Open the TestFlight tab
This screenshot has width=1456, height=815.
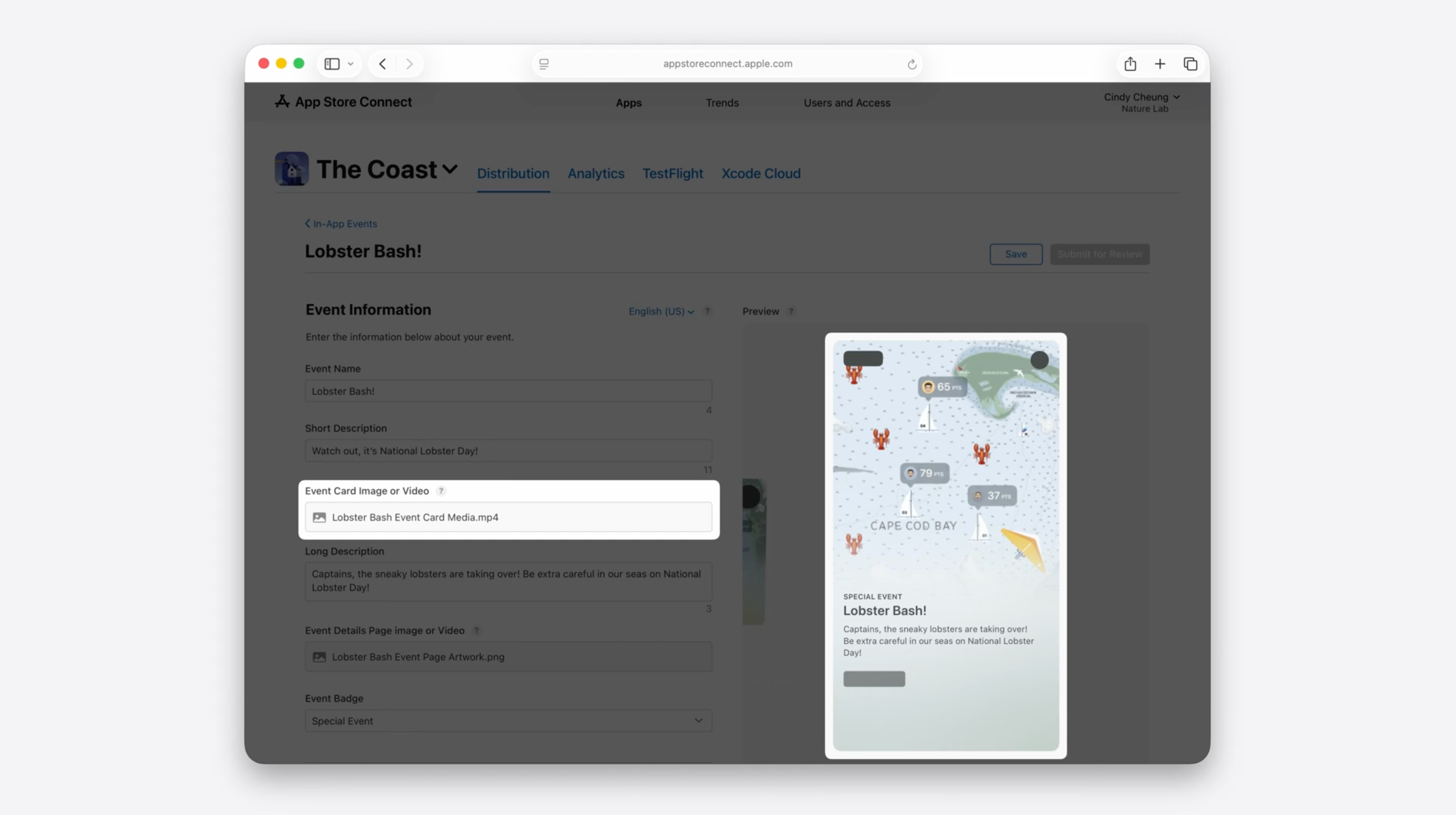[673, 173]
